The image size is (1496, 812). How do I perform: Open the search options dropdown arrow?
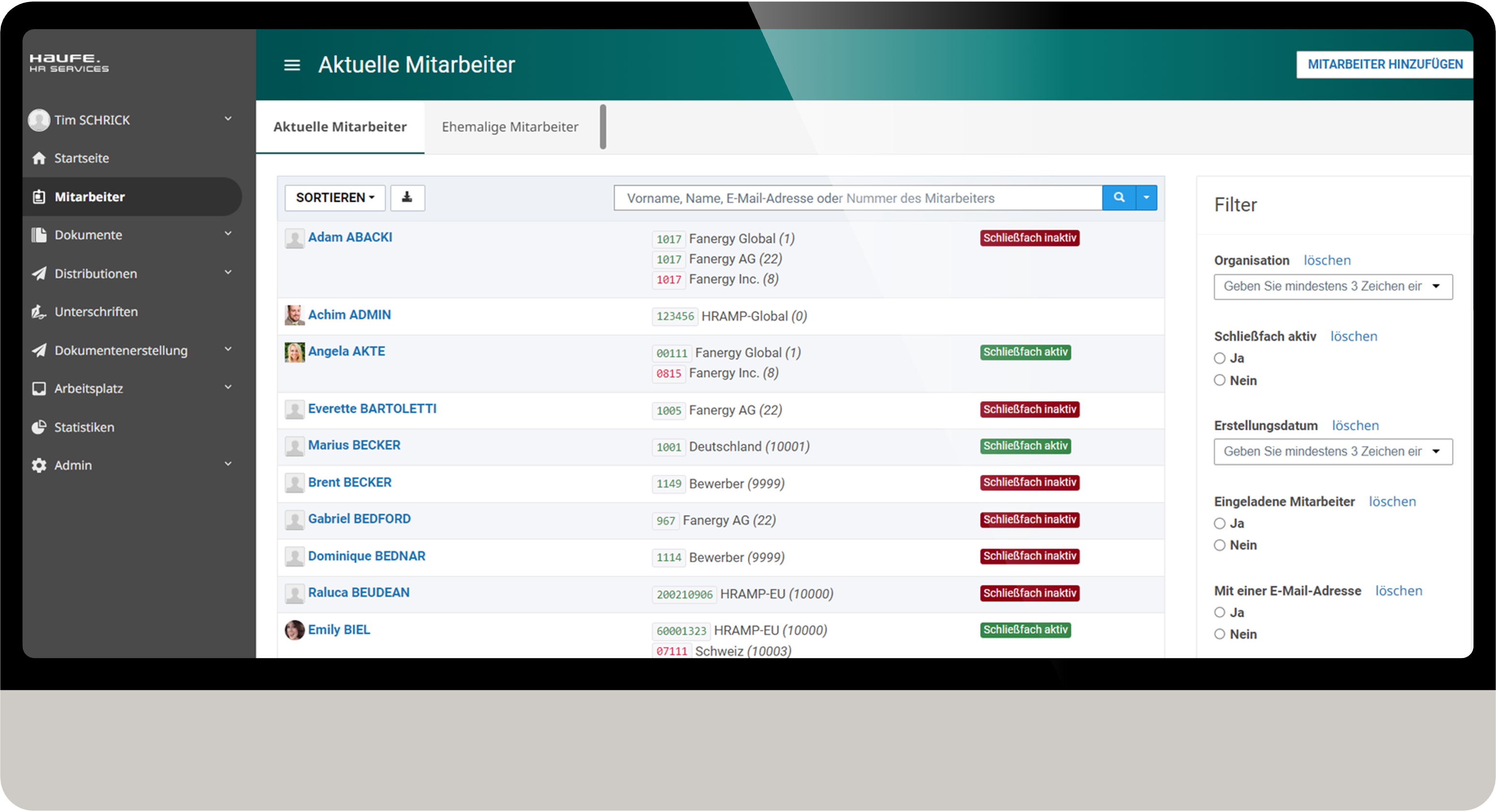1146,198
